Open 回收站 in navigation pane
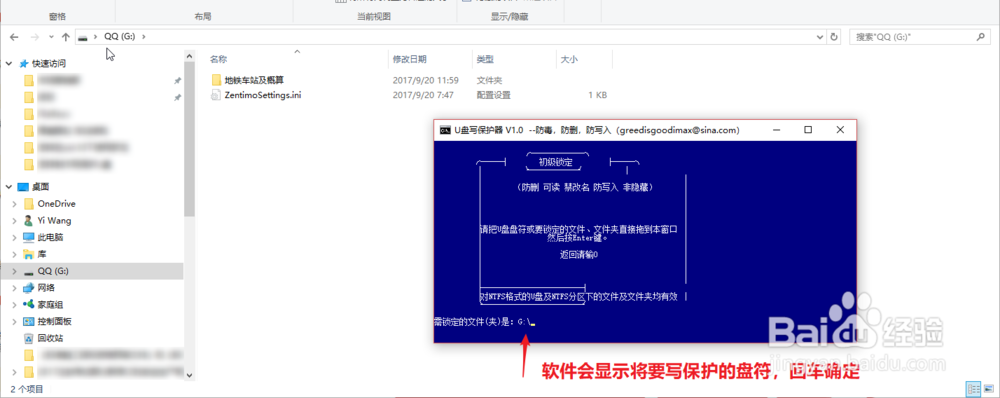Image resolution: width=1000 pixels, height=398 pixels. (x=50, y=338)
